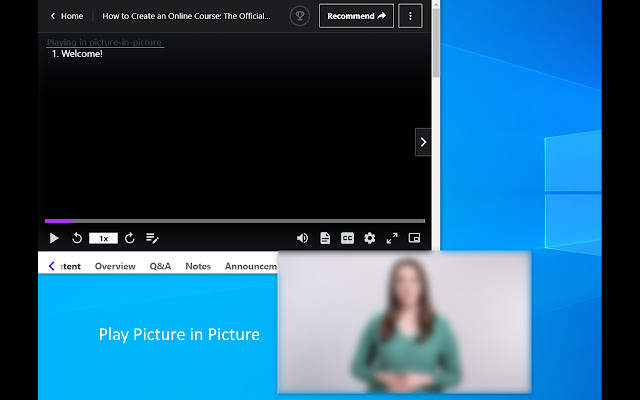Open the three-dot more options menu
640x400 pixels.
coord(410,16)
